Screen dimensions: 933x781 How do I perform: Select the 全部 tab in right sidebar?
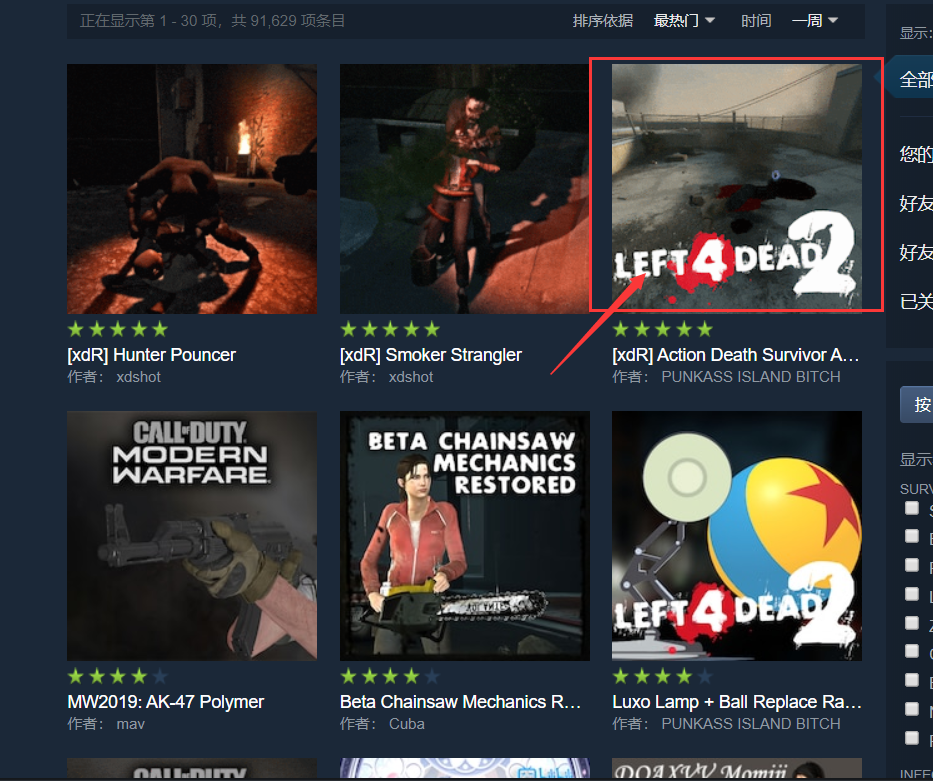click(x=909, y=78)
